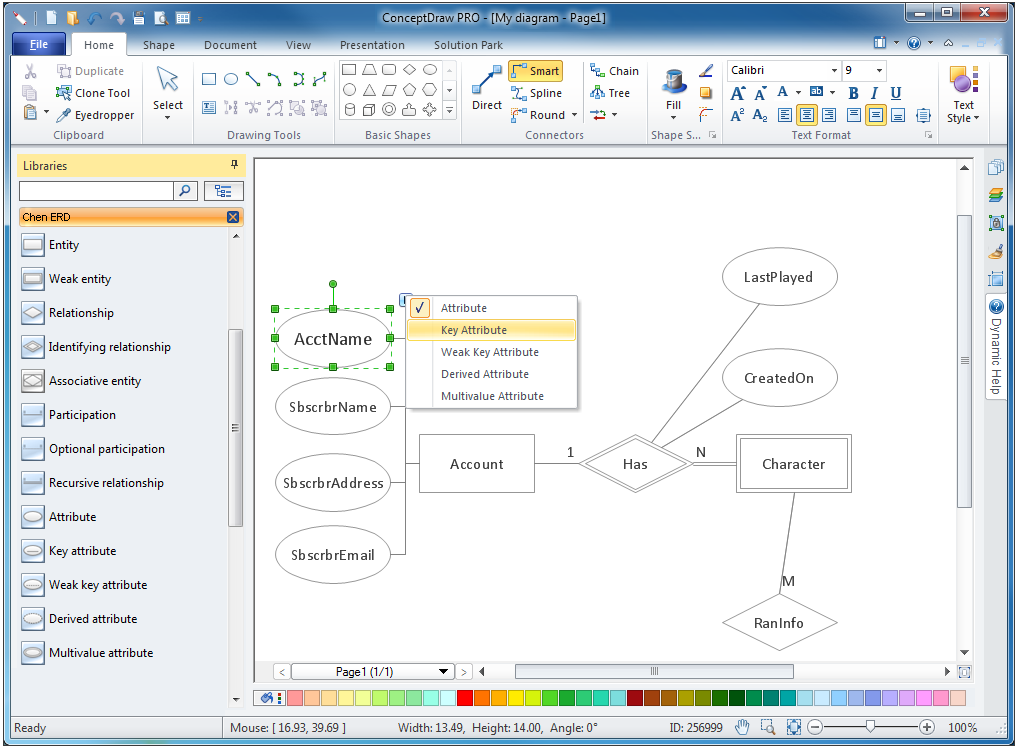Switch to the Solution Park tab
1019x751 pixels.
coord(469,45)
